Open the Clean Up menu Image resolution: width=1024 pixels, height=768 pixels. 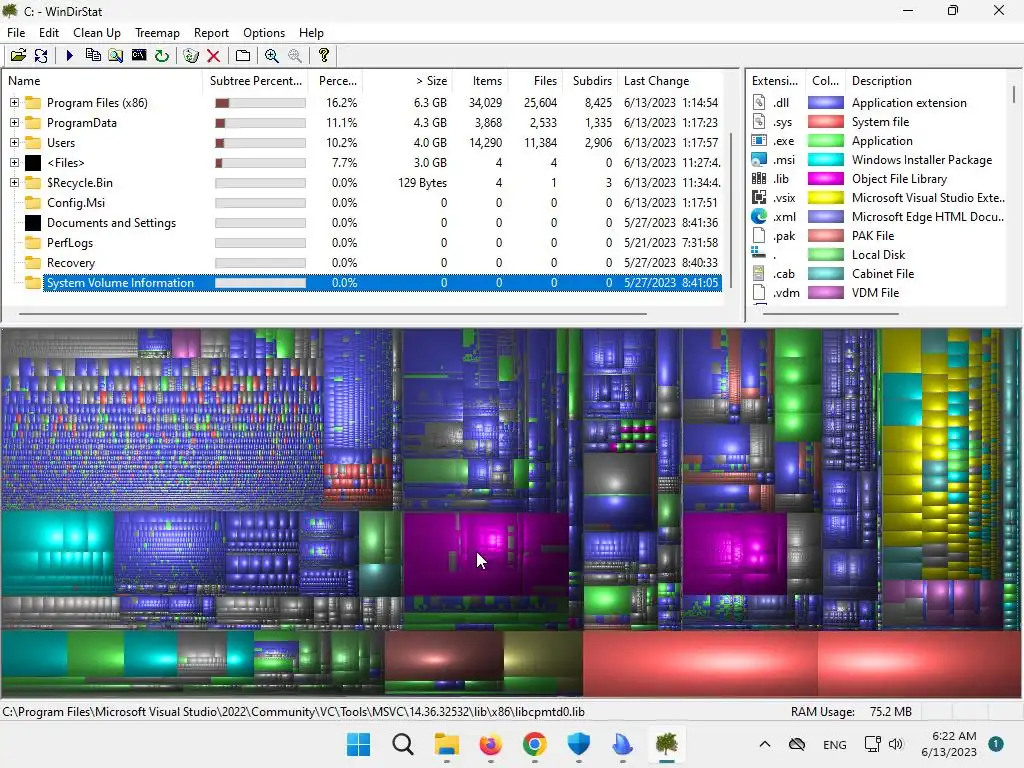(x=97, y=33)
